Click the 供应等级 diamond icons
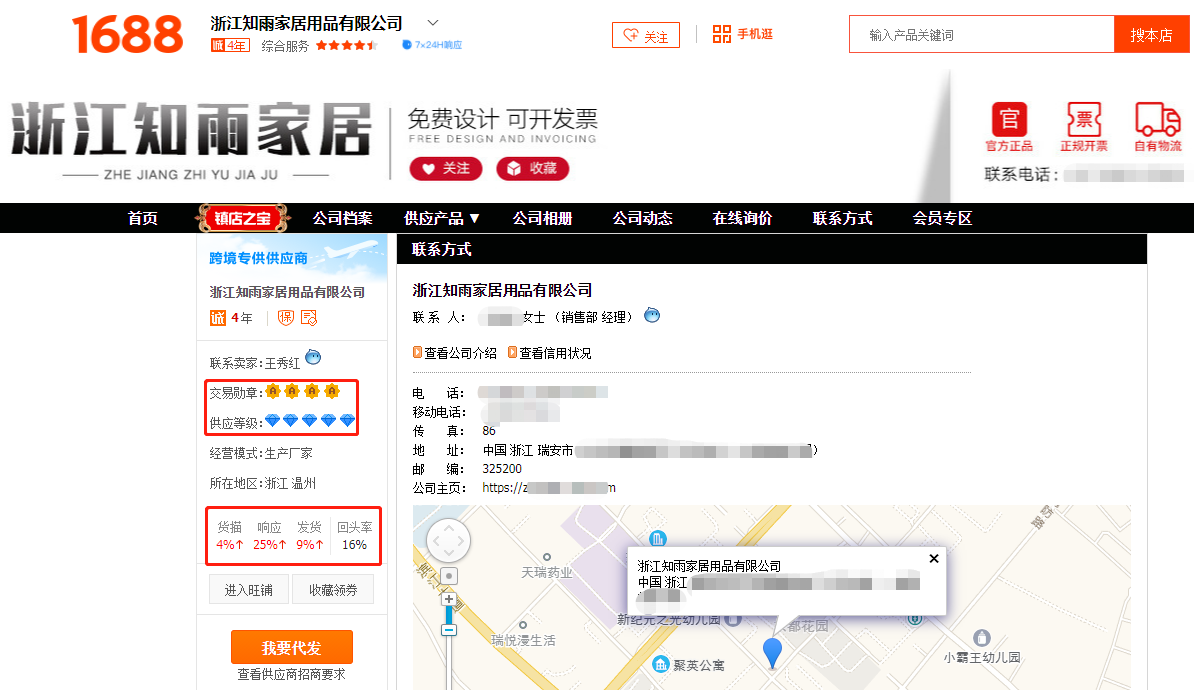This screenshot has width=1194, height=690. tap(310, 420)
